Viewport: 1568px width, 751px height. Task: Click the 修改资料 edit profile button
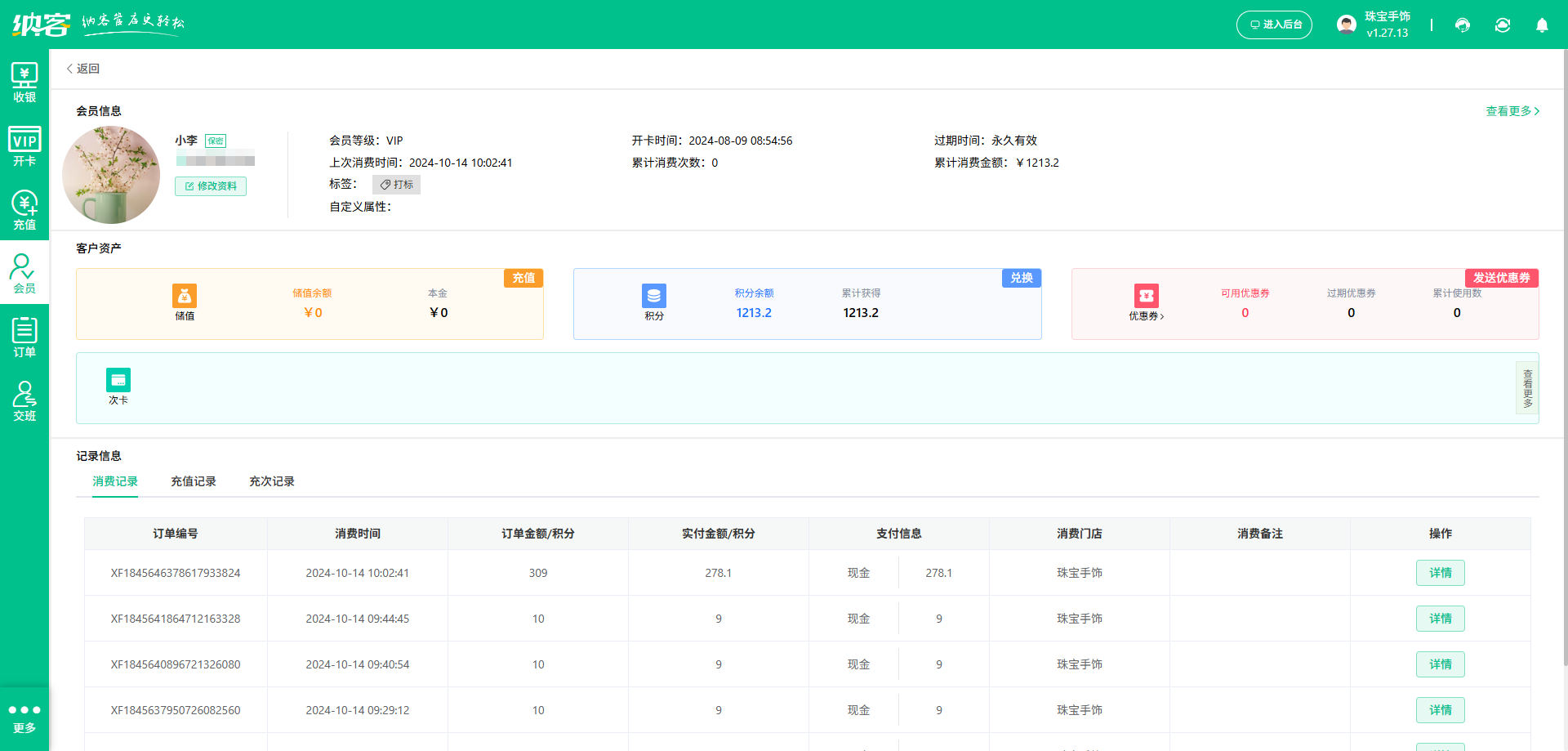[211, 186]
